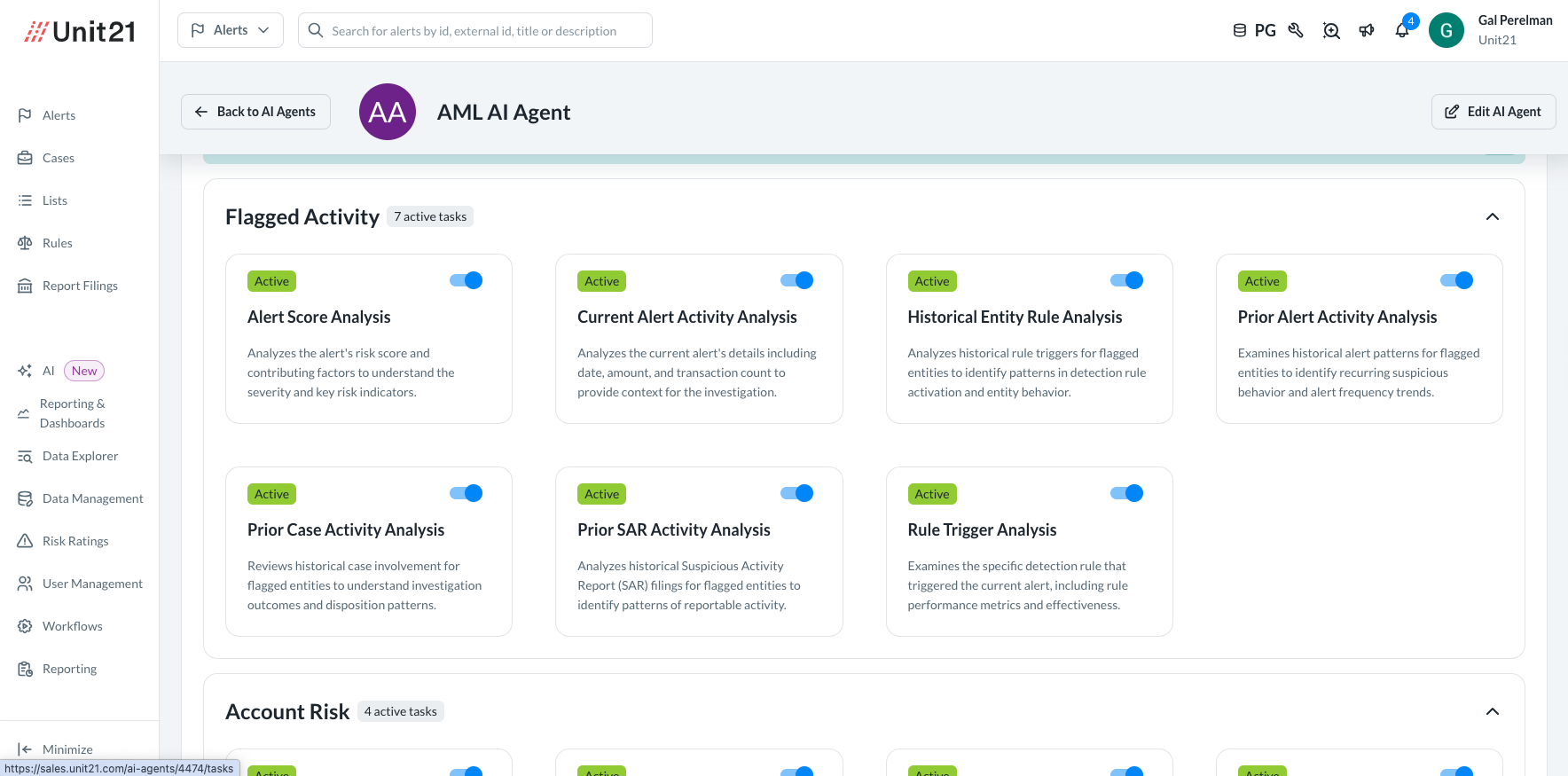Click the New badge beside AI
The height and width of the screenshot is (776, 1568).
pyautogui.click(x=84, y=371)
